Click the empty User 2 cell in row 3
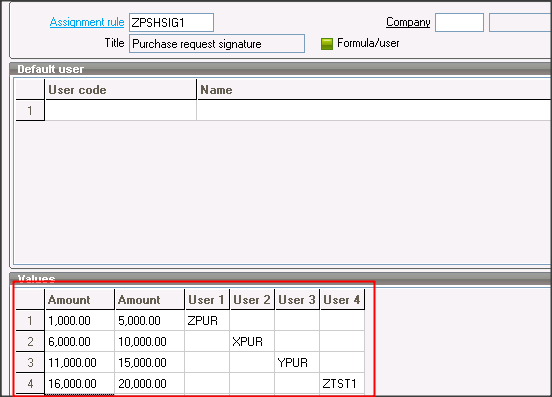Screen dimensions: 552x397 (x=252, y=362)
